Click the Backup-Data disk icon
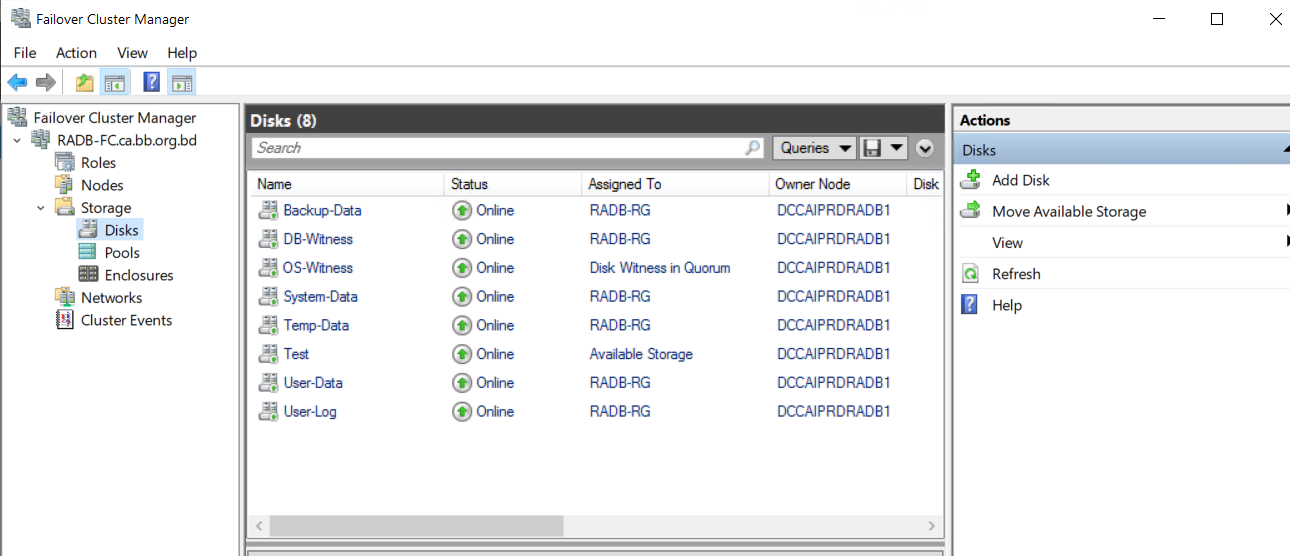 click(x=268, y=210)
